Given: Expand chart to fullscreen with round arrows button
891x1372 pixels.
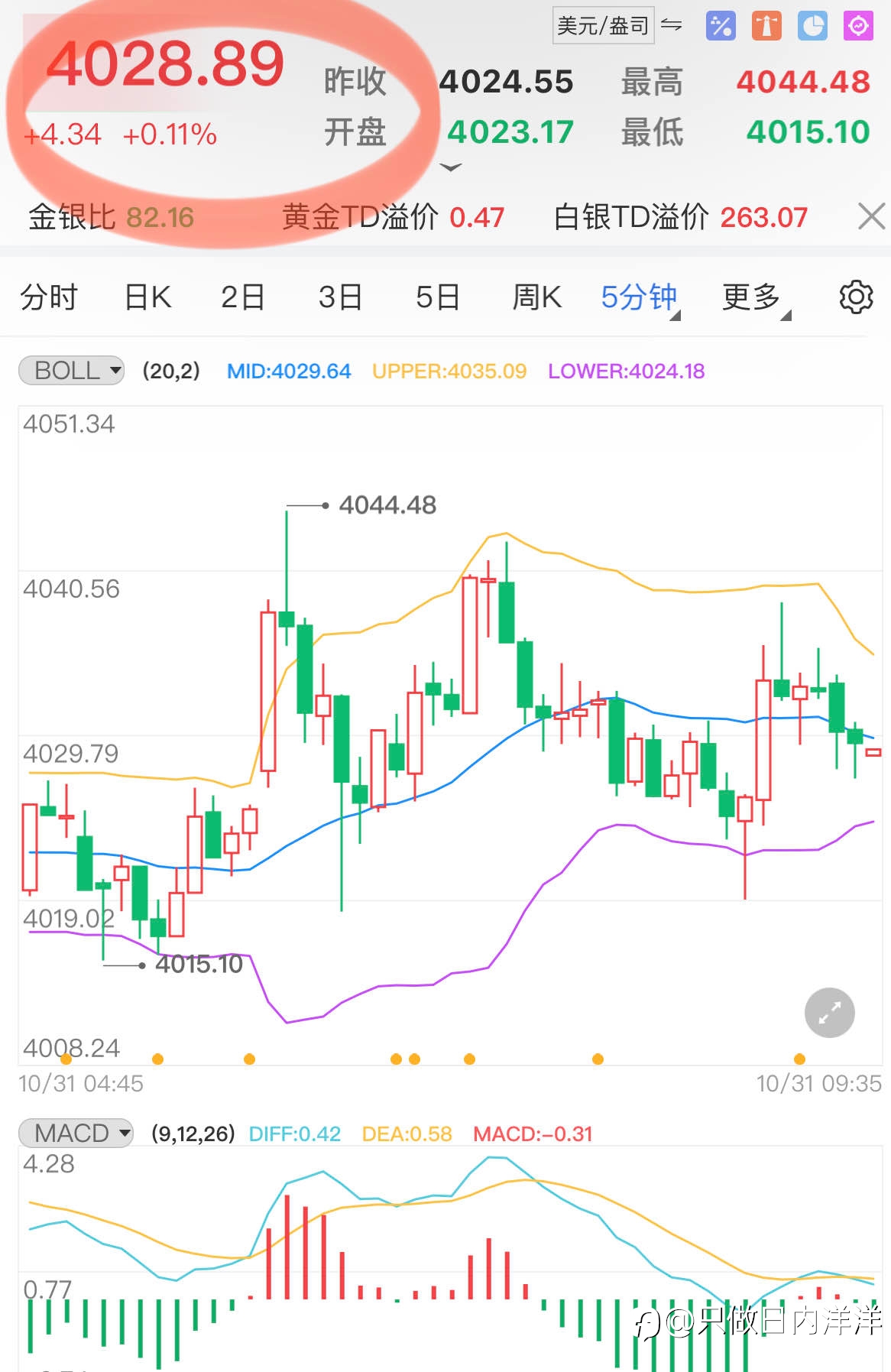Looking at the screenshot, I should tap(829, 1013).
